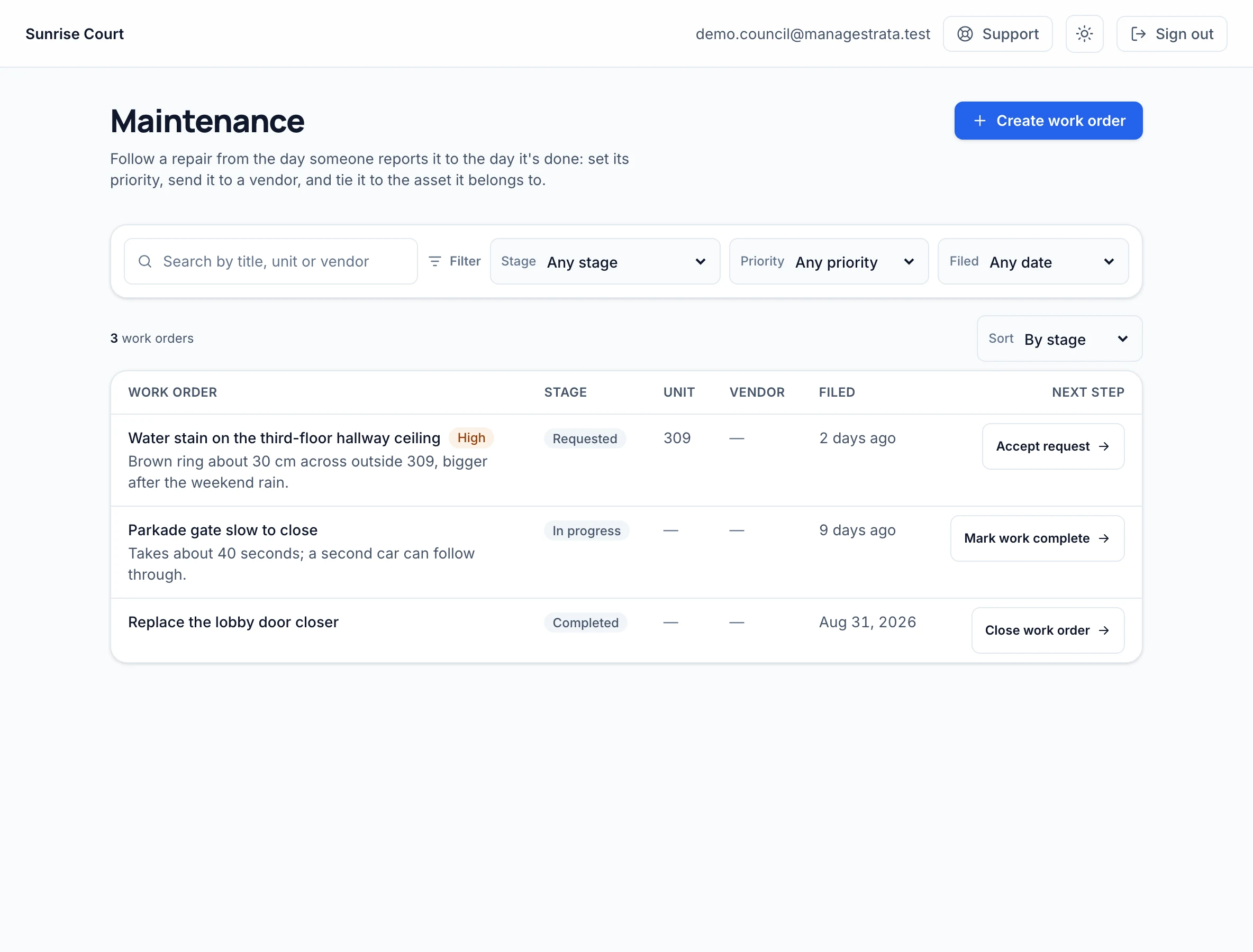Click the Completed stage badge
The image size is (1253, 952).
click(x=585, y=623)
